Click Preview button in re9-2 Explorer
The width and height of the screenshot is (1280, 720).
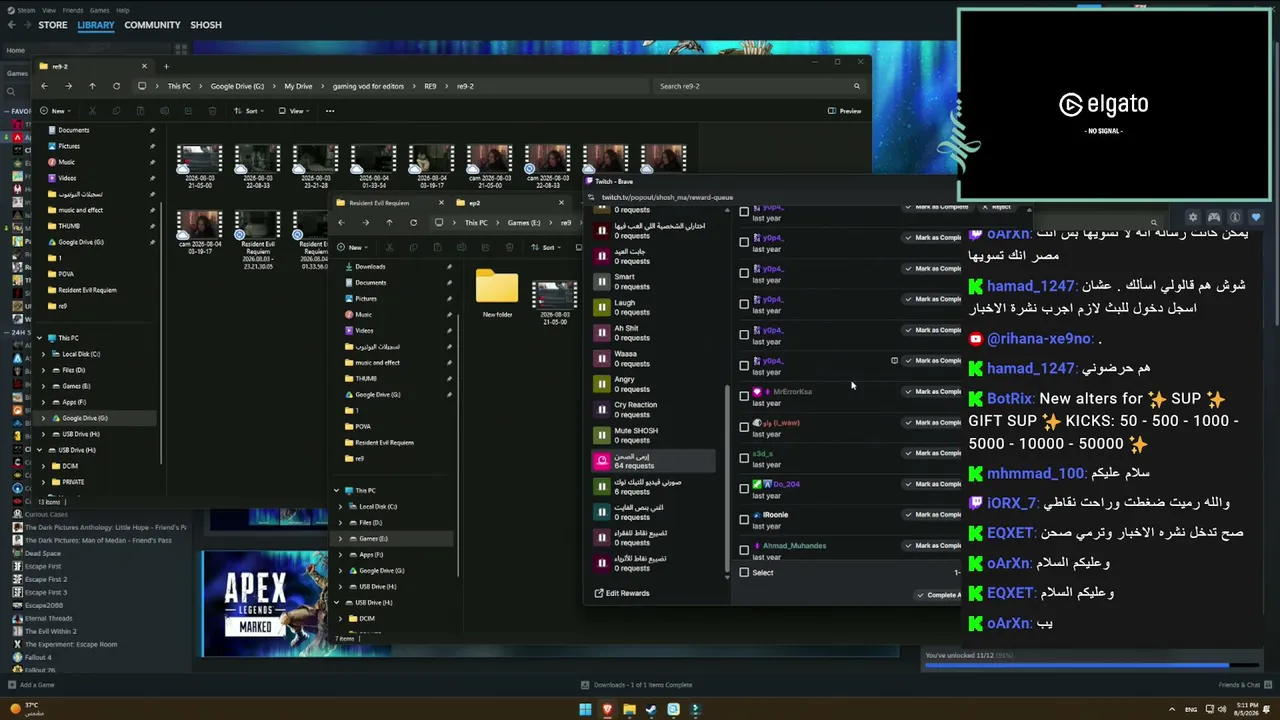(845, 111)
